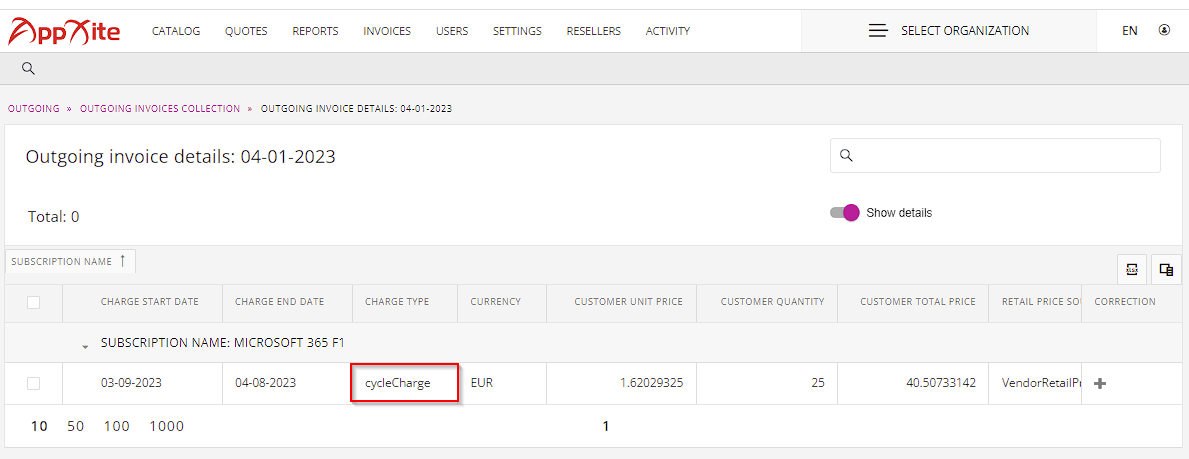This screenshot has height=459, width=1189.
Task: Sort by Customer Unit Price column
Action: coord(629,302)
